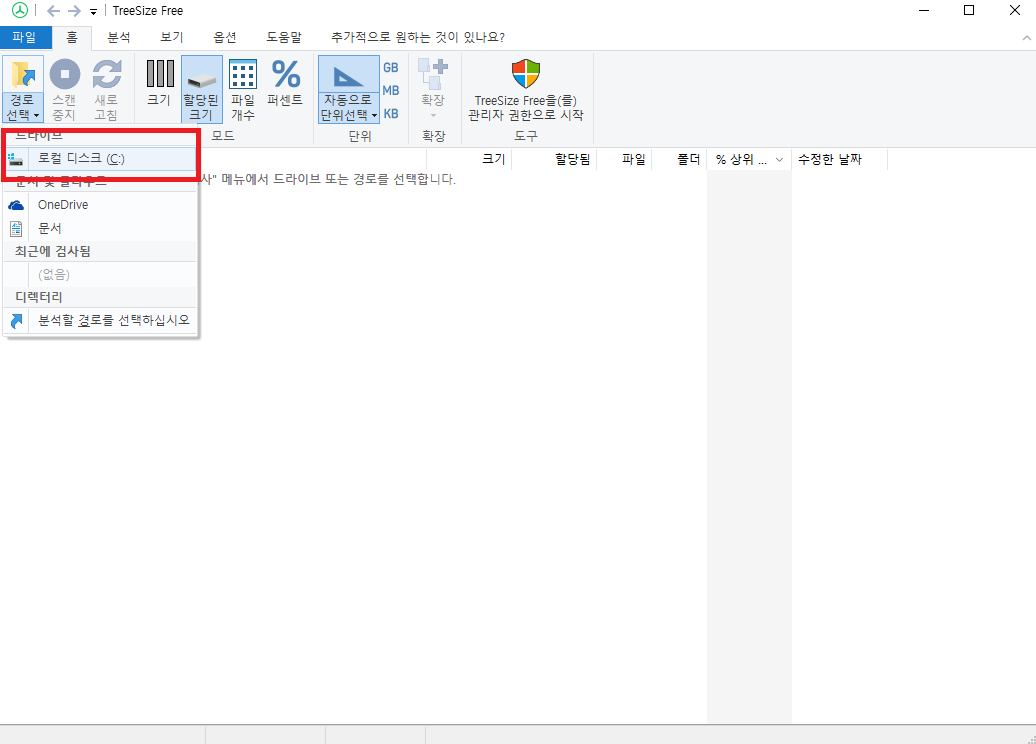Viewport: 1036px width, 744px height.
Task: Open the 파일 ribbon tab
Action: click(x=24, y=37)
